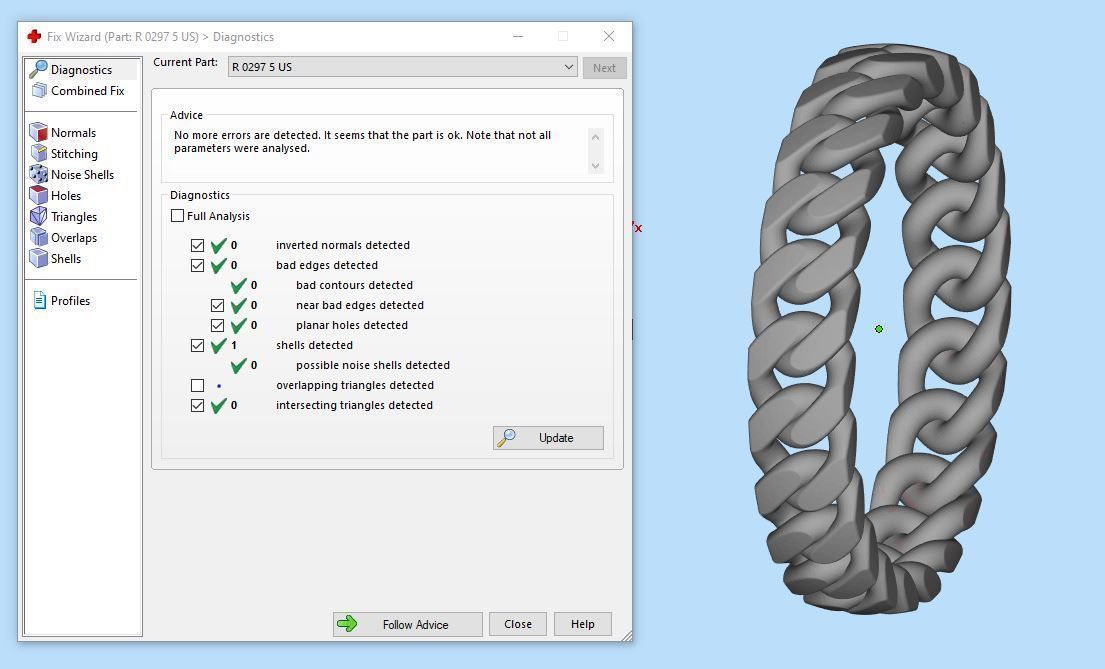Click the Noise Shells icon
1105x669 pixels.
click(38, 174)
